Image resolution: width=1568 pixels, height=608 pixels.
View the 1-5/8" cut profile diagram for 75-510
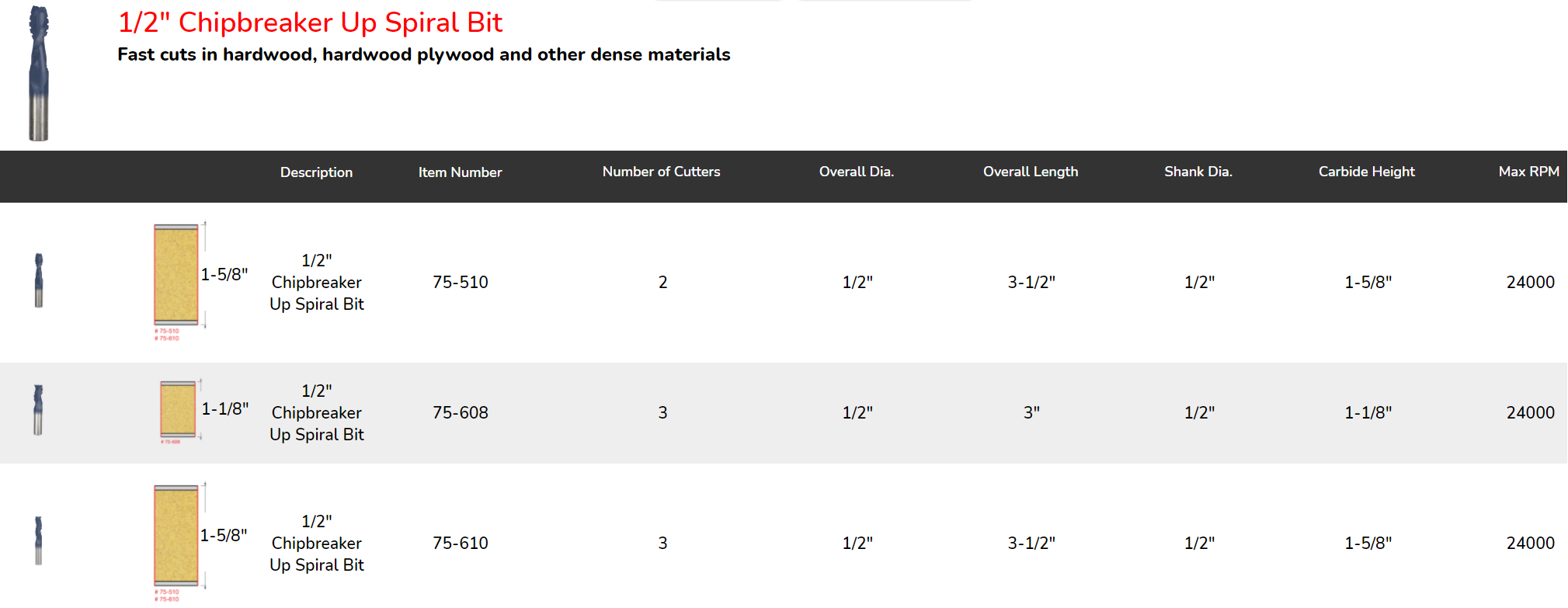201,281
